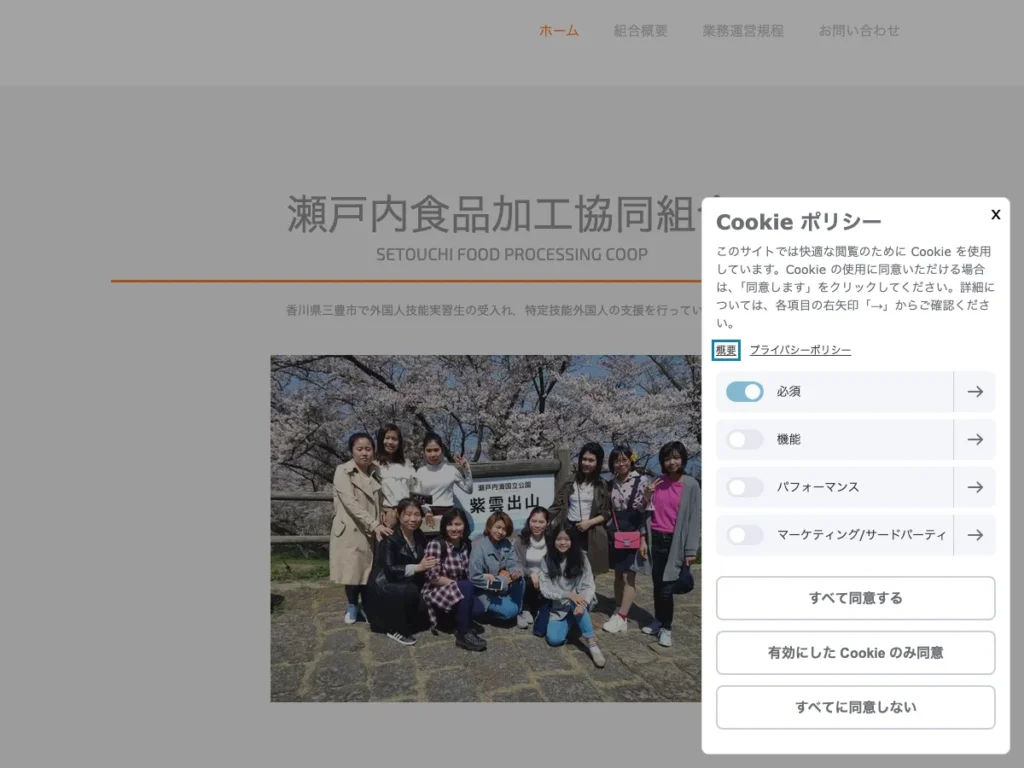Click the すべて同意する button

pos(856,598)
